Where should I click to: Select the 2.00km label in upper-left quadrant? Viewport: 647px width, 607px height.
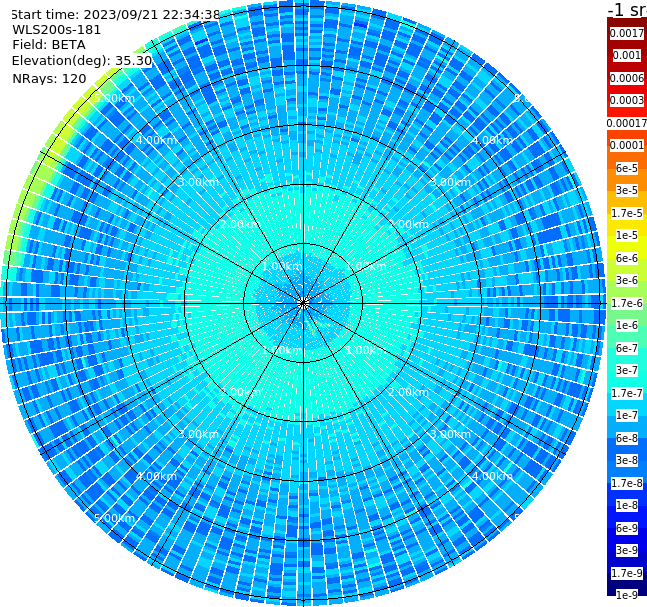pos(241,224)
